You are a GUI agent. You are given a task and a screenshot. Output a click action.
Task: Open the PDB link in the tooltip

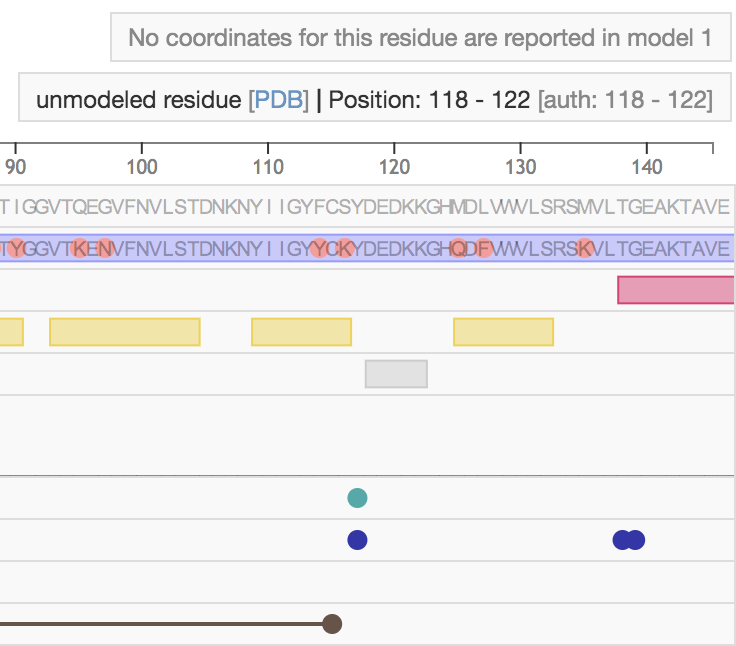pyautogui.click(x=278, y=100)
